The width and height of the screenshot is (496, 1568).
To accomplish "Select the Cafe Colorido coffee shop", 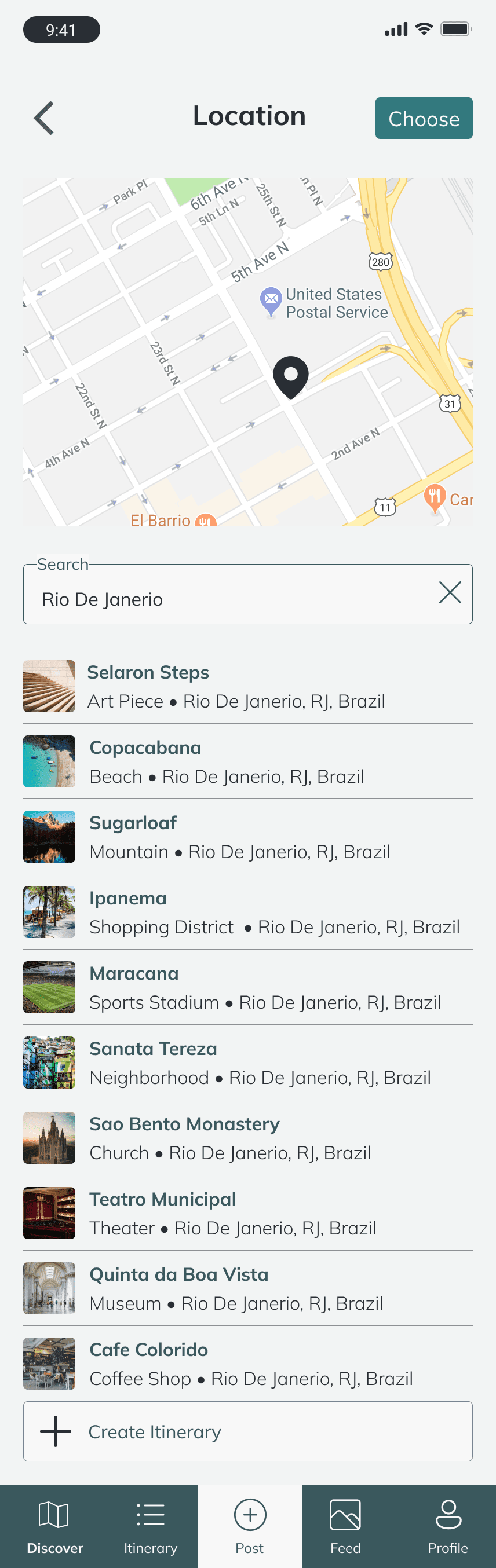I will click(248, 1364).
